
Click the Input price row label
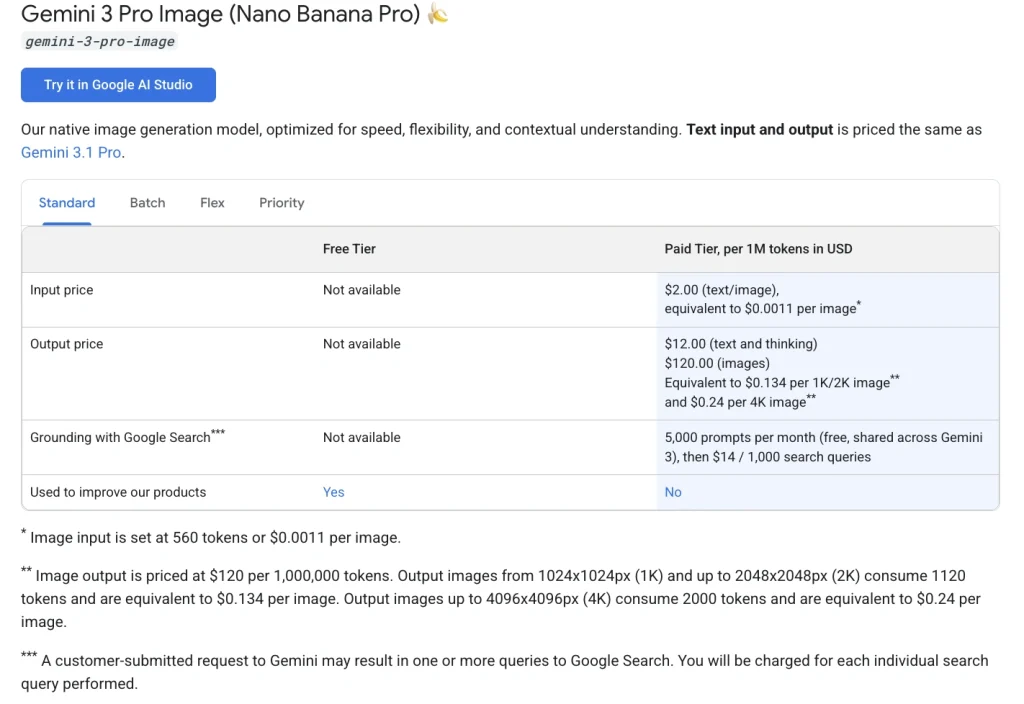point(61,290)
